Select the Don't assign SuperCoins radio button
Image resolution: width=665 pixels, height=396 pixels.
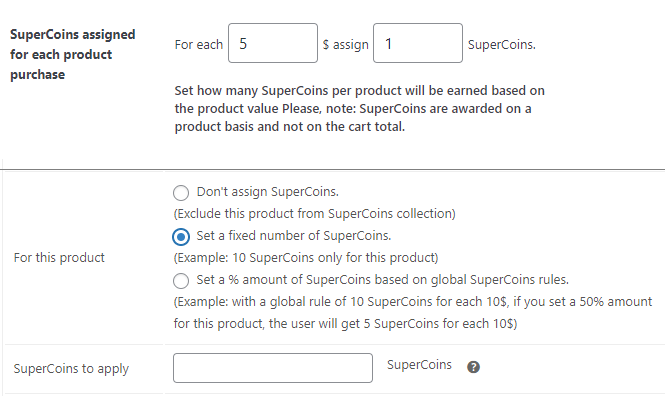[181, 193]
